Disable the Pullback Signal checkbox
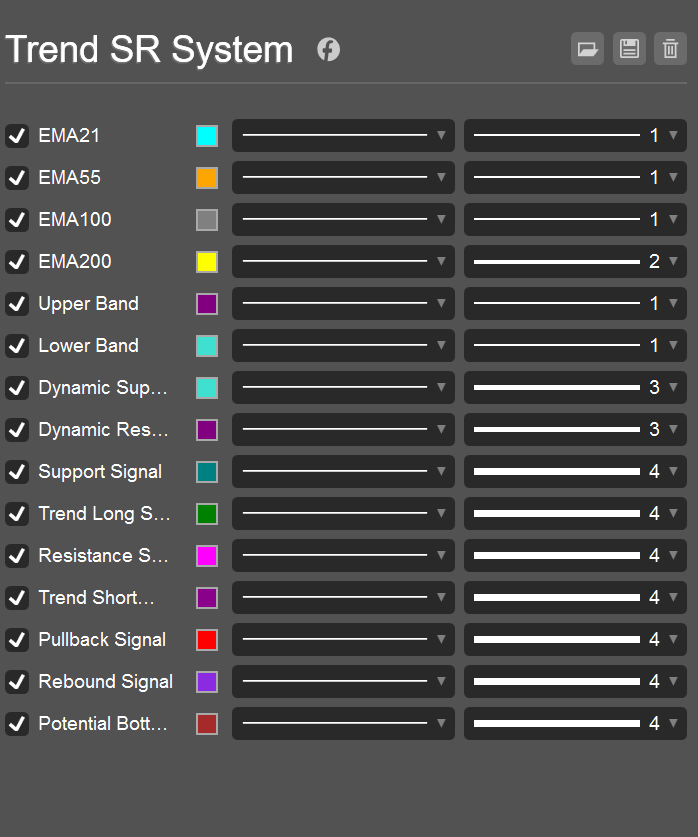This screenshot has width=698, height=837. [17, 640]
